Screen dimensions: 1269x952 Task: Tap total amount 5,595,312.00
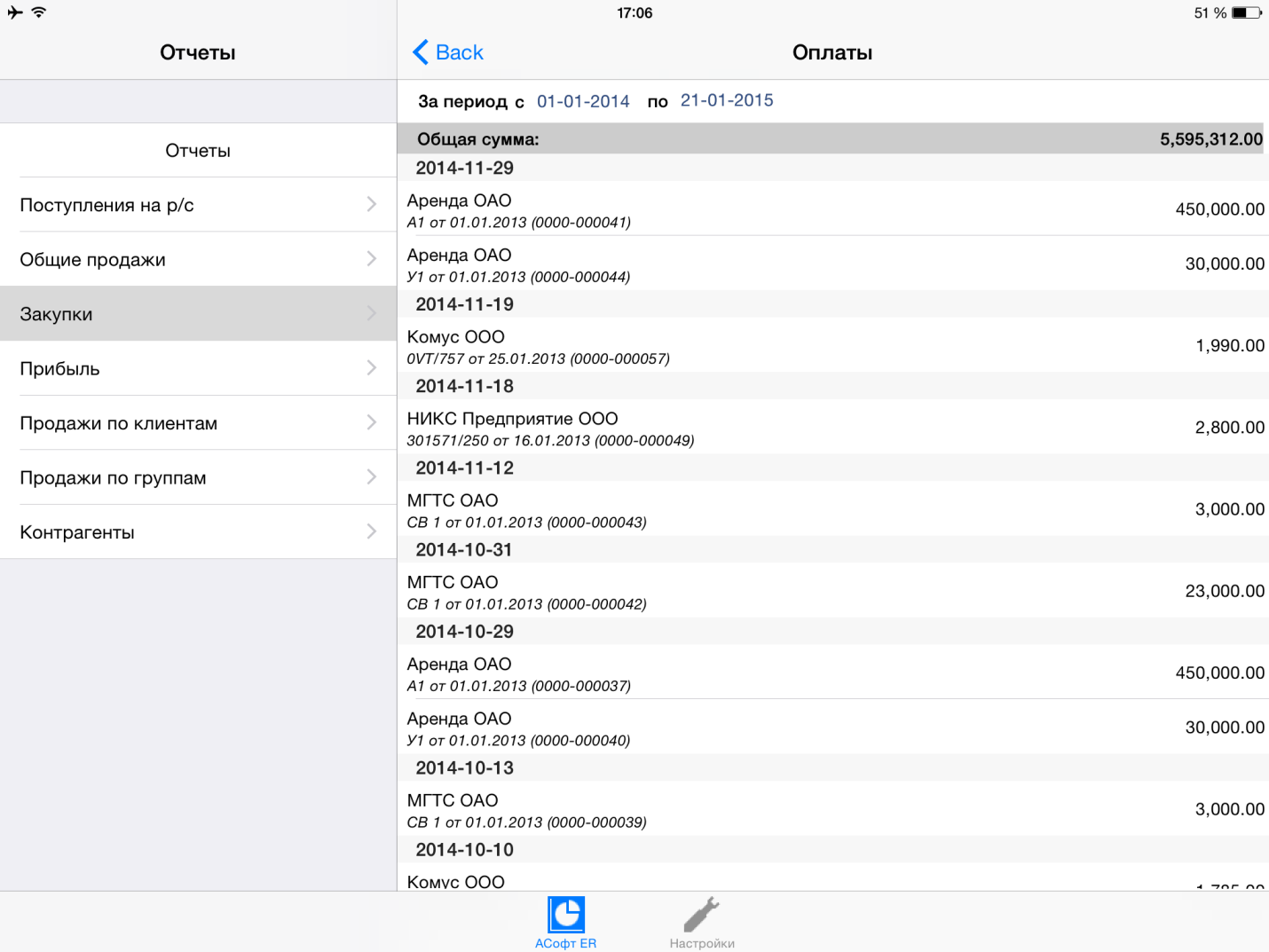1210,139
